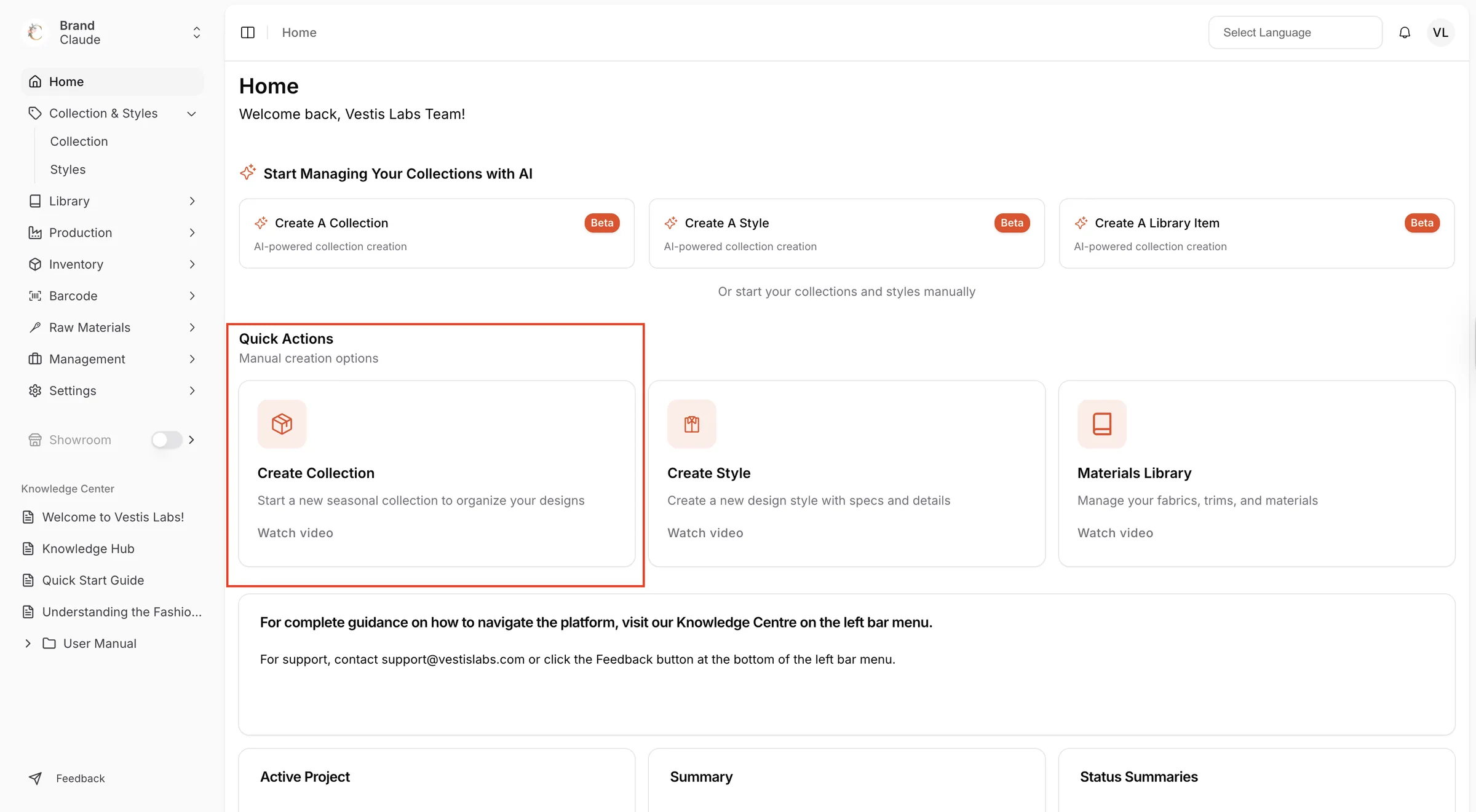Open Welcome to Vestis Labs! article
The width and height of the screenshot is (1476, 812).
(113, 517)
